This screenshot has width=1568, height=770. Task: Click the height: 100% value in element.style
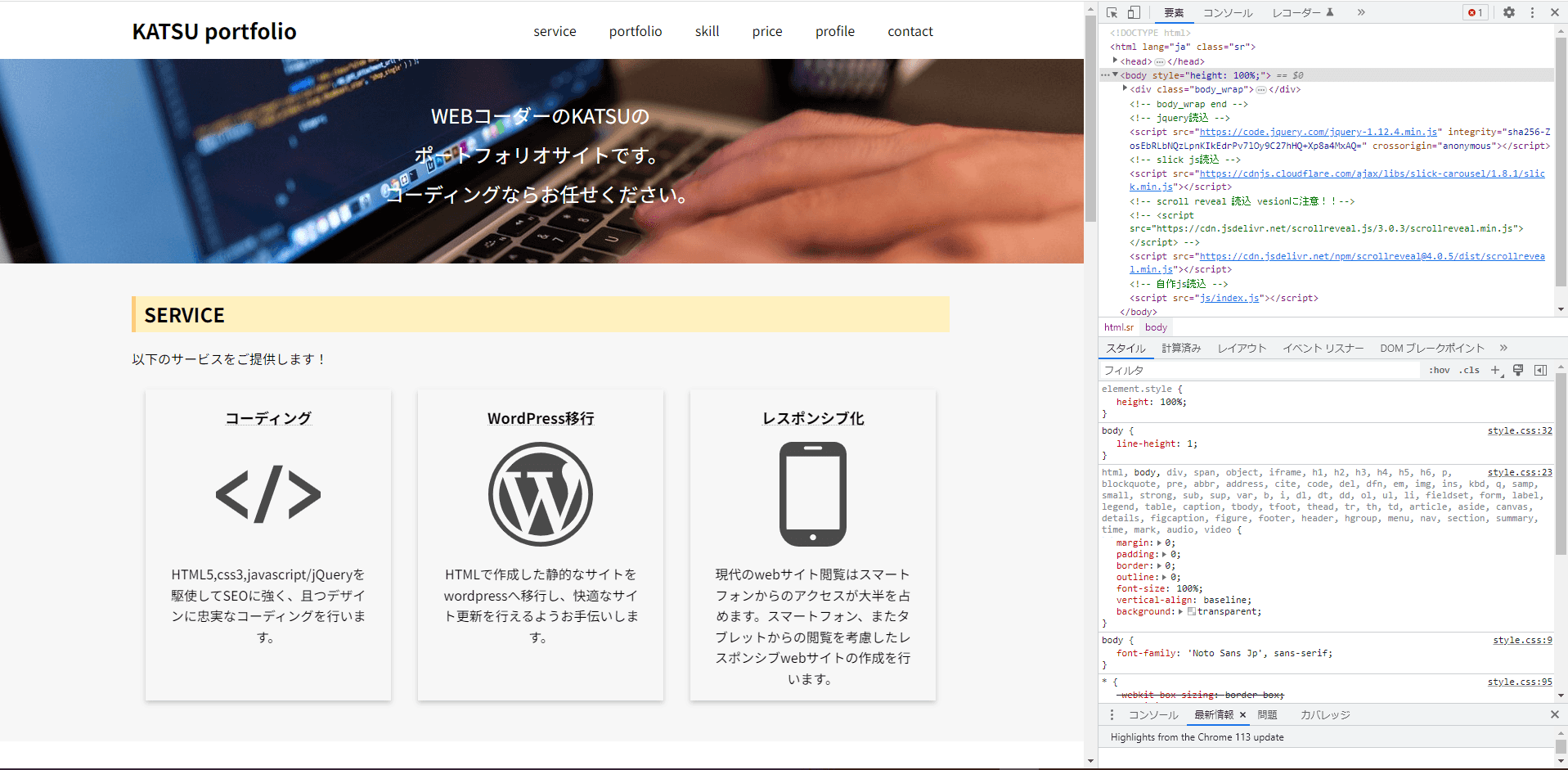coord(1173,402)
